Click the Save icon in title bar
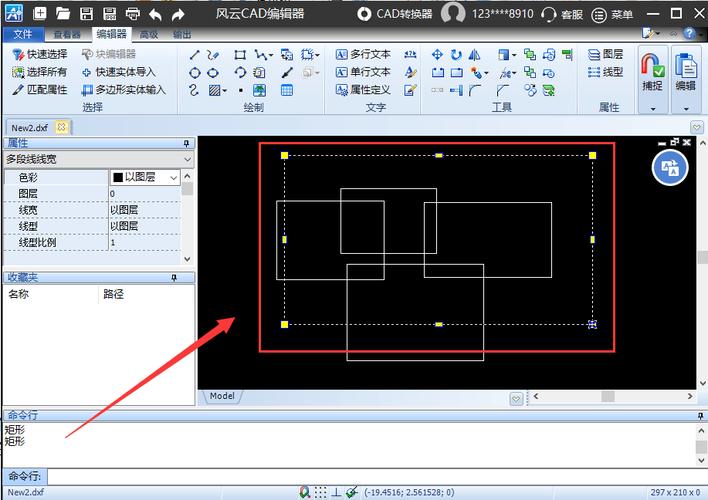 (87, 14)
